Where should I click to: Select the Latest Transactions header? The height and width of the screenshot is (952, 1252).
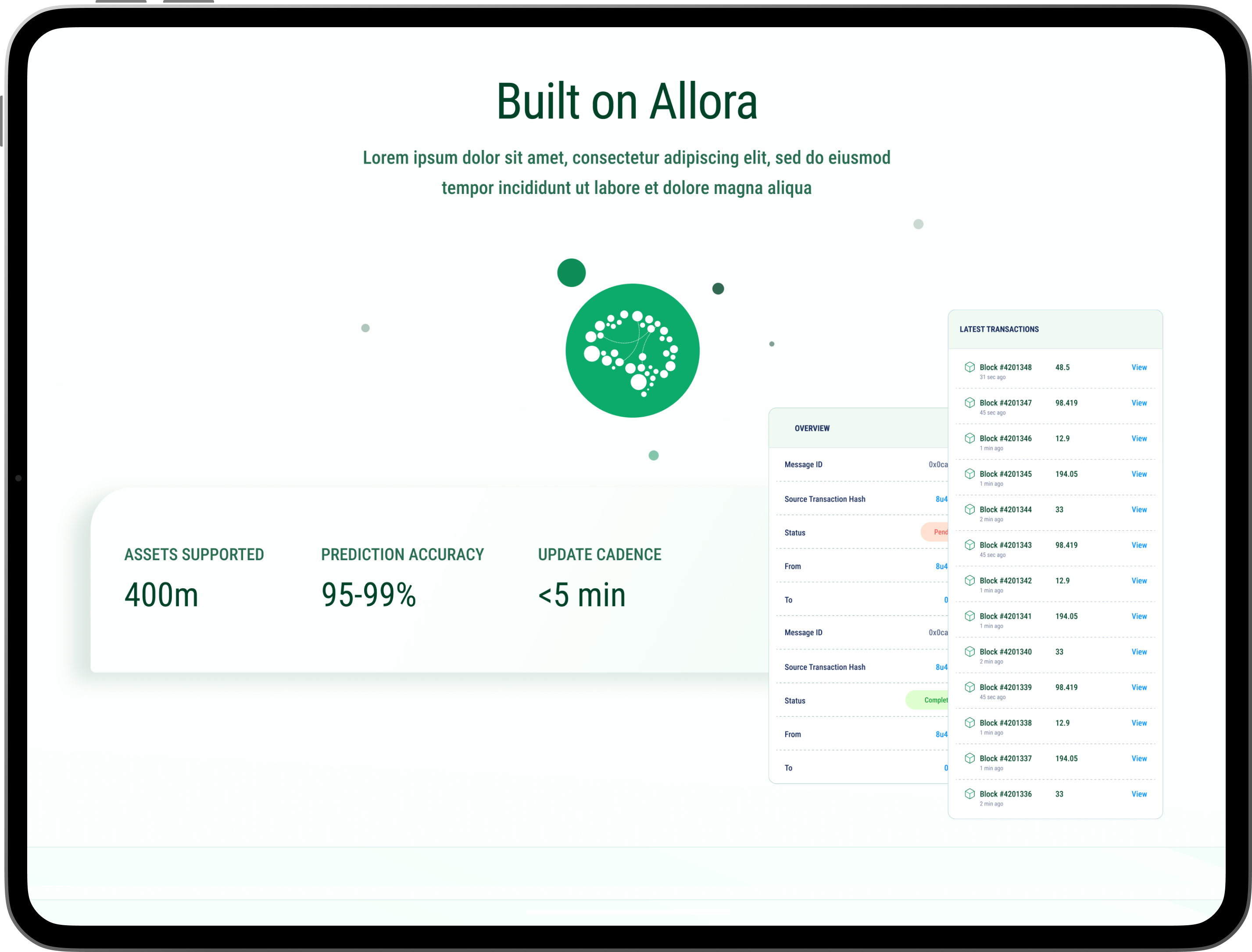pos(999,329)
